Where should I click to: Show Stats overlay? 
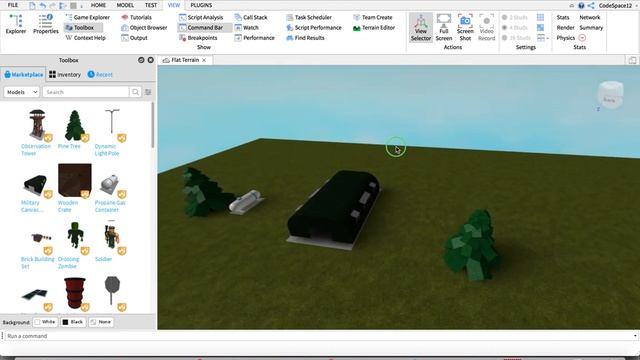[563, 18]
